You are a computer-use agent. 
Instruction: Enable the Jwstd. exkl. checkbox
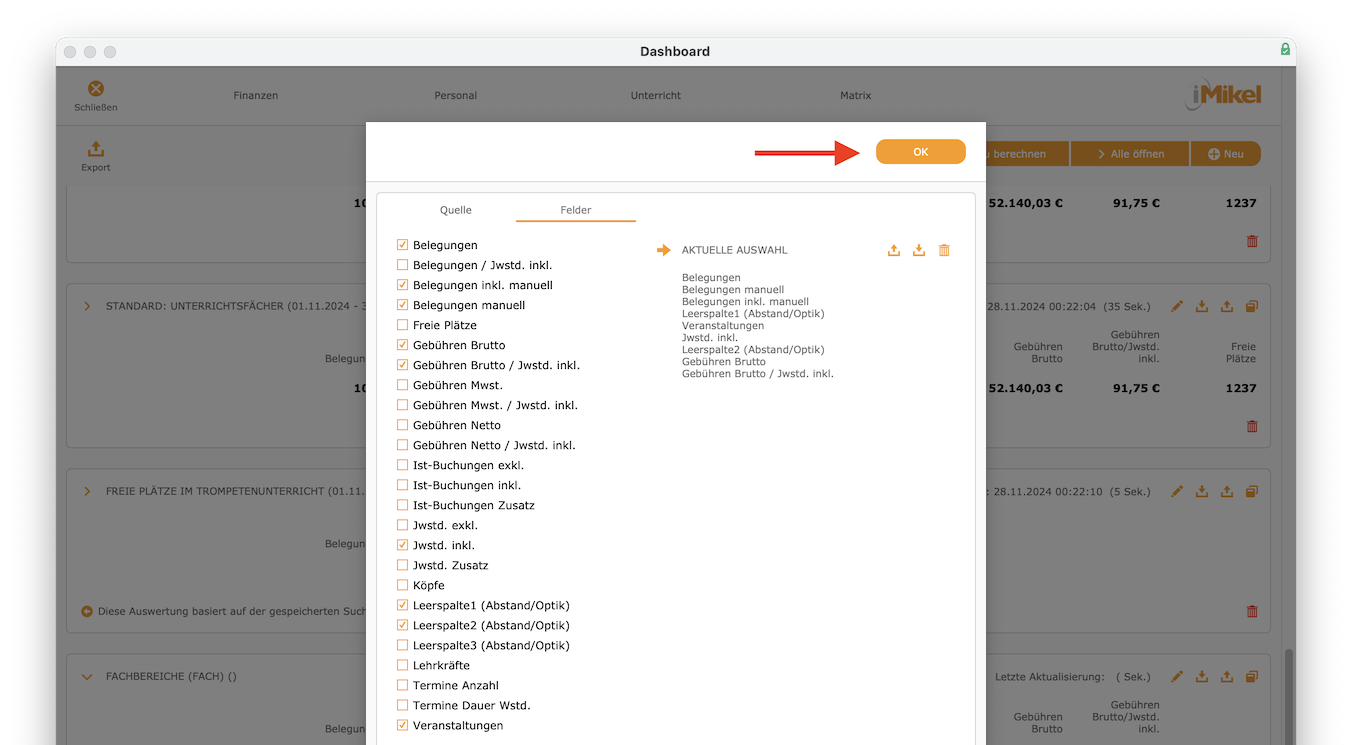pos(402,525)
